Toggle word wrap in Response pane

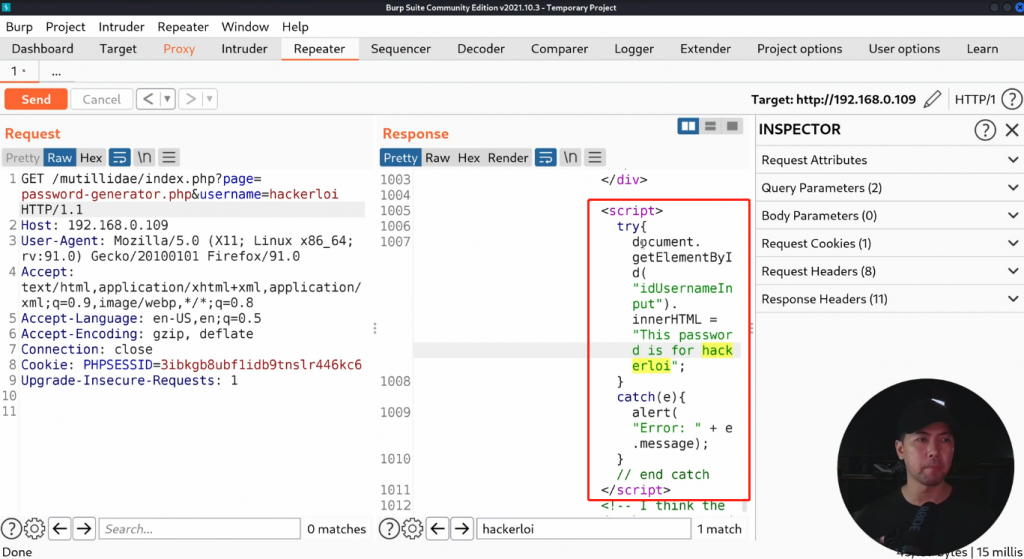[546, 157]
